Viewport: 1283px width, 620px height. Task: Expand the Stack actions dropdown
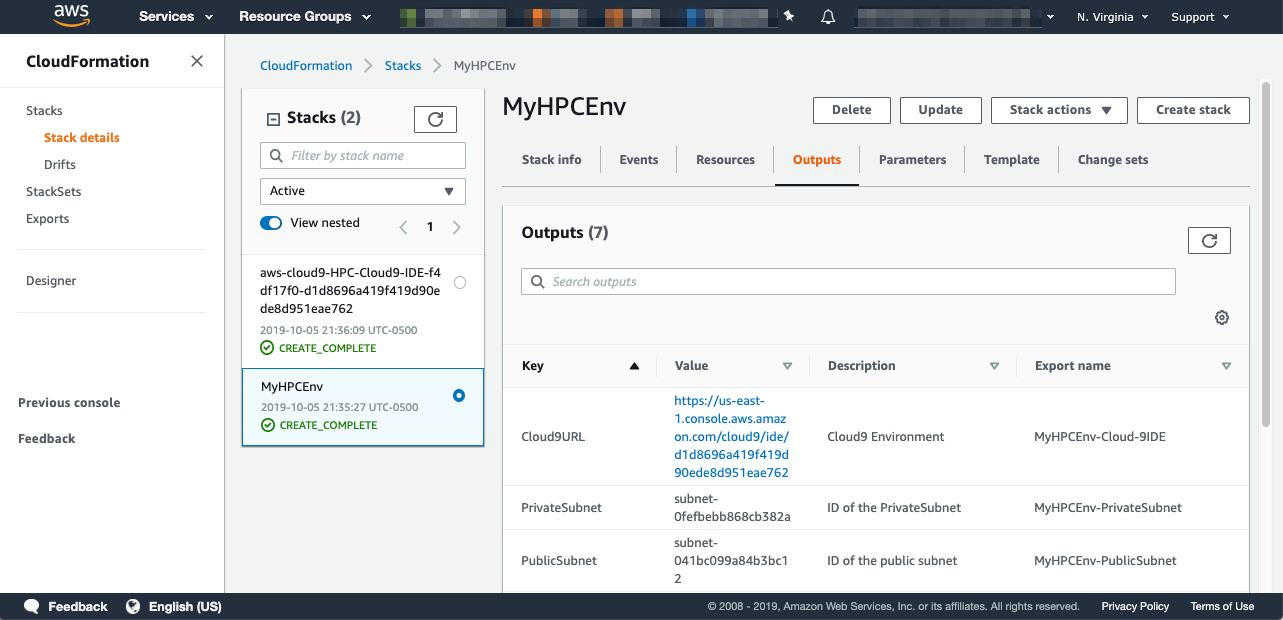point(1059,110)
